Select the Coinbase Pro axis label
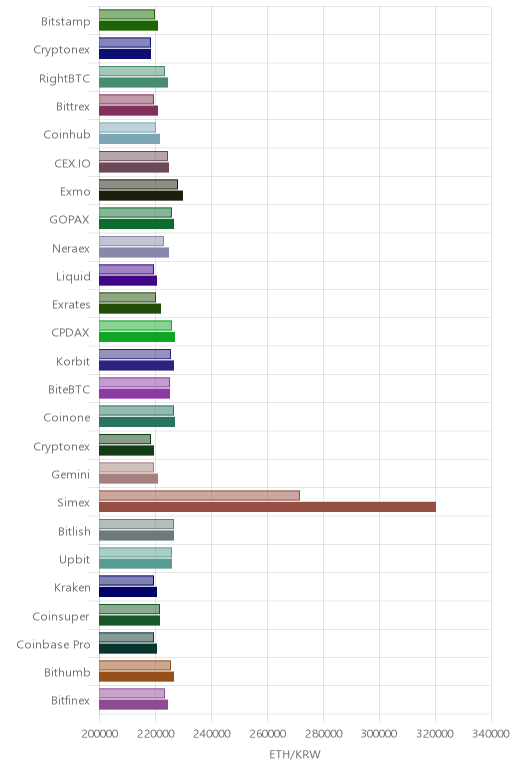The width and height of the screenshot is (512, 772). point(53,644)
